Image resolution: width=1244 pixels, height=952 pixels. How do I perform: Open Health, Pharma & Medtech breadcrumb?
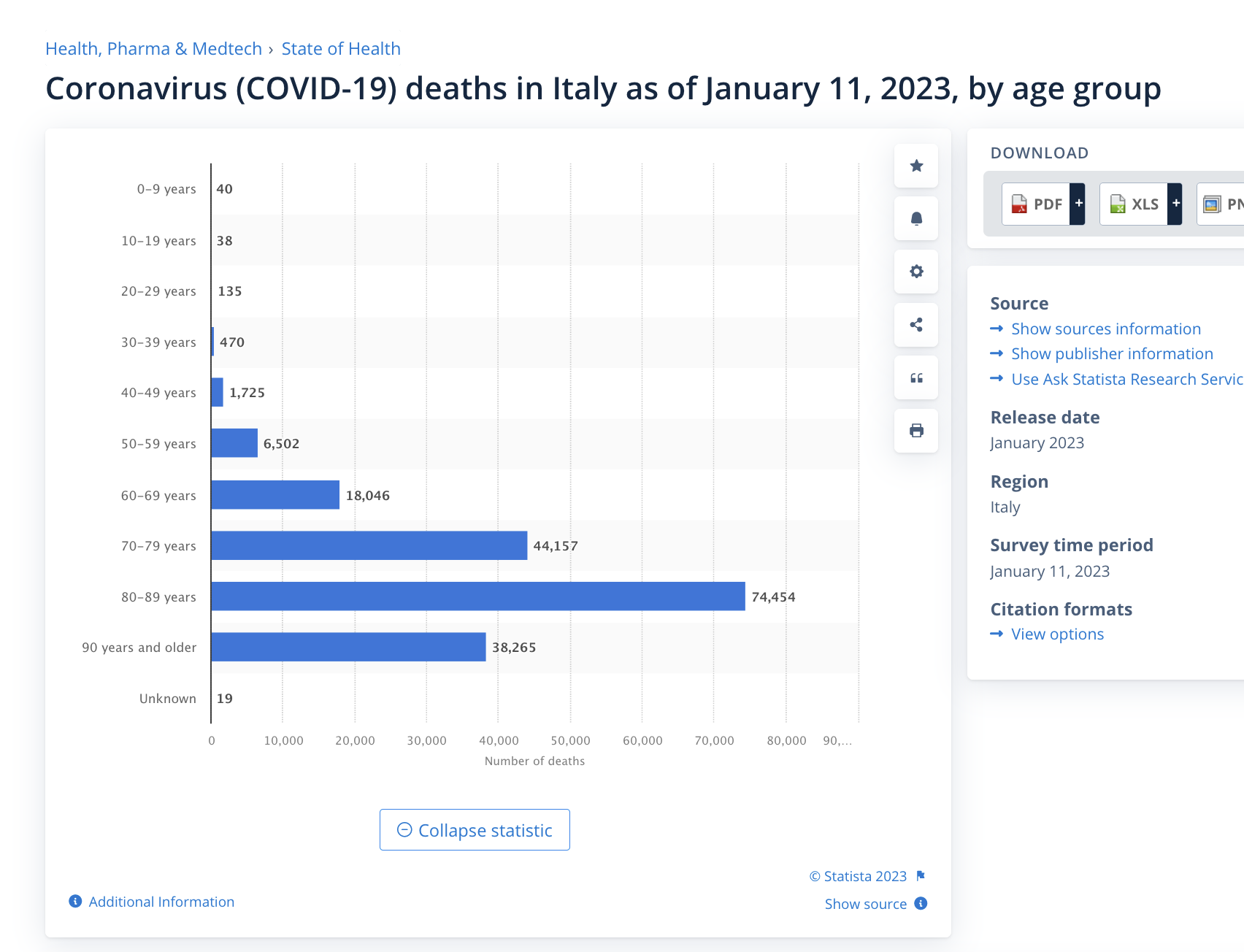[153, 49]
